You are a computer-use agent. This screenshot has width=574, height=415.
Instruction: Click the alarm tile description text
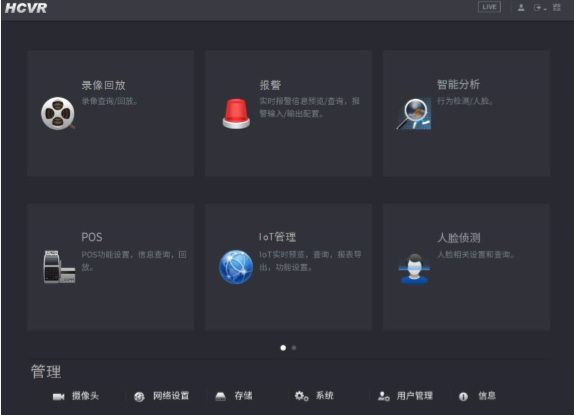pos(310,107)
